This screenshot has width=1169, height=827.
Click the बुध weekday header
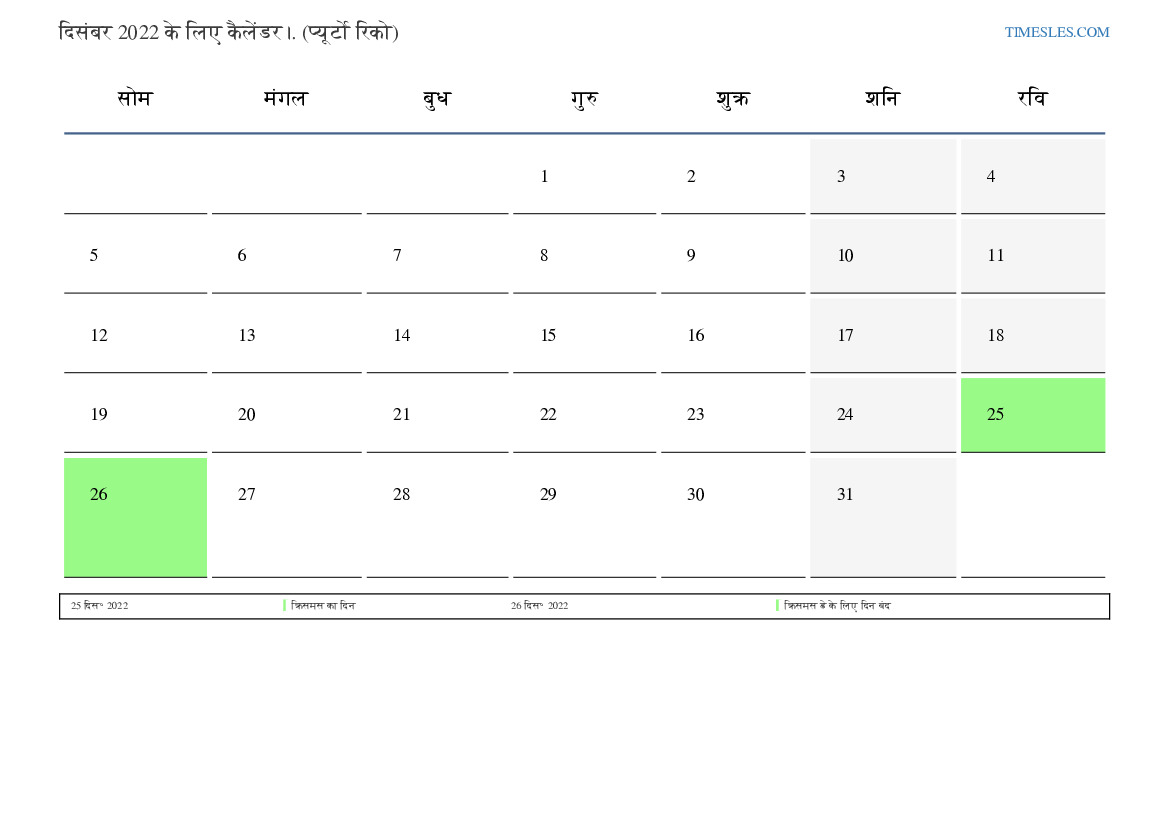436,98
